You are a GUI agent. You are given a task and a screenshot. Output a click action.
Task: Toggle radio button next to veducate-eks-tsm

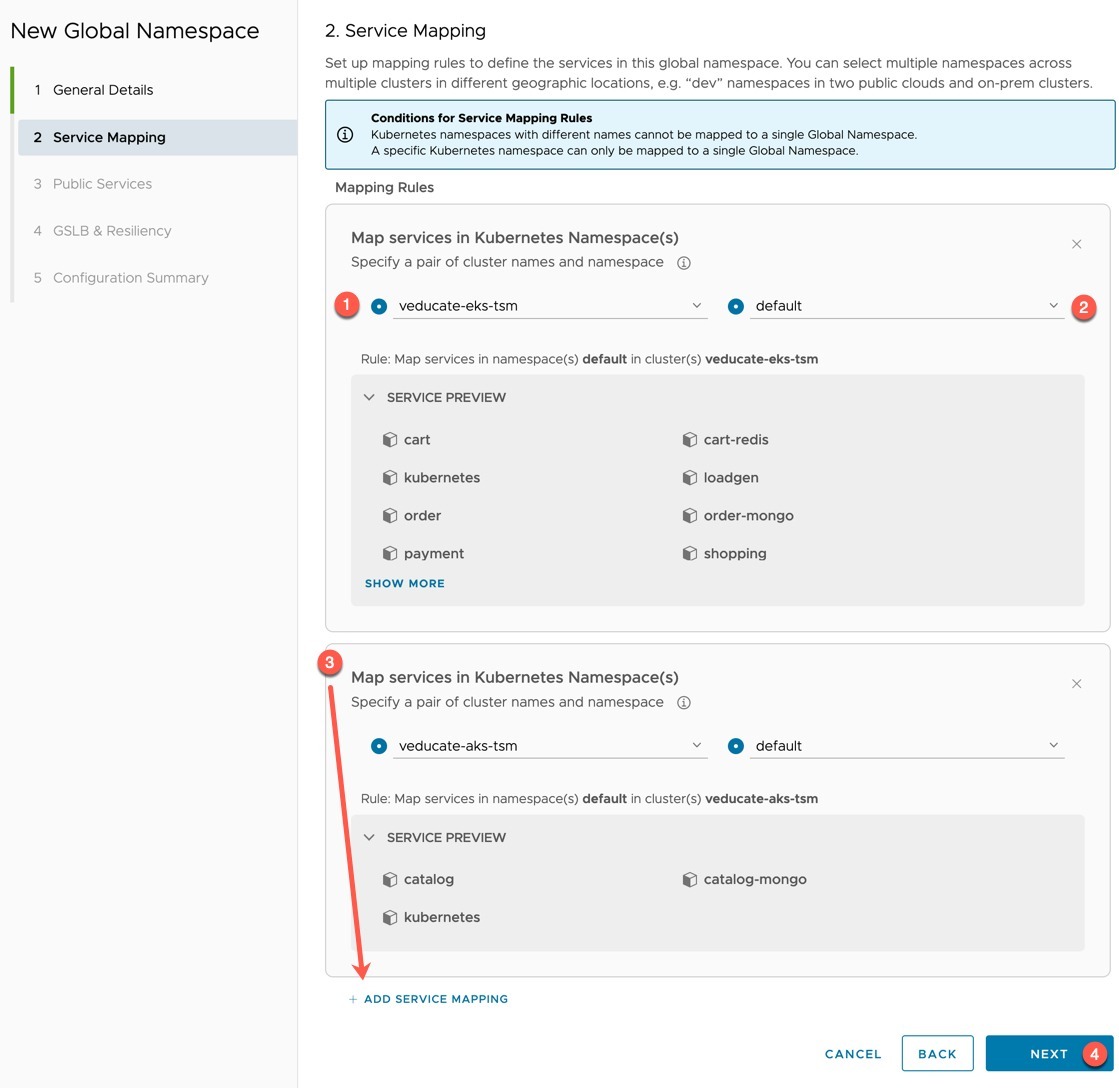[x=379, y=306]
